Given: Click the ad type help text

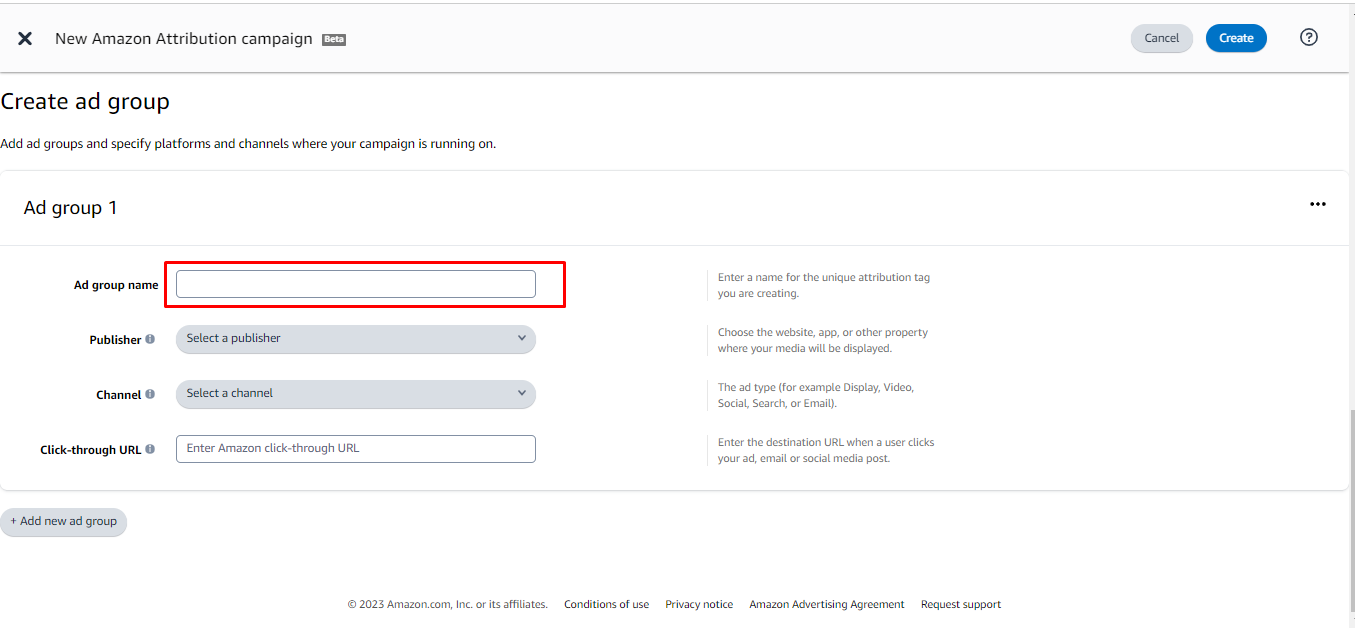Looking at the screenshot, I should click(x=816, y=395).
